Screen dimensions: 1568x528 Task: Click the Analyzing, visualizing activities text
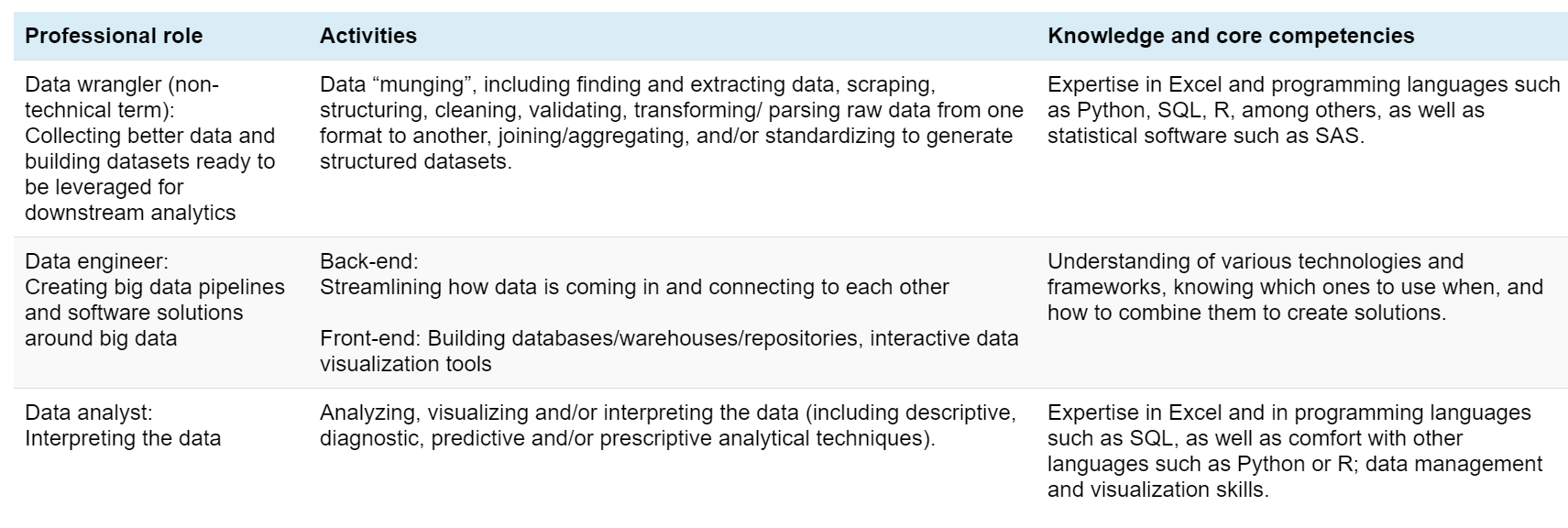[x=667, y=425]
